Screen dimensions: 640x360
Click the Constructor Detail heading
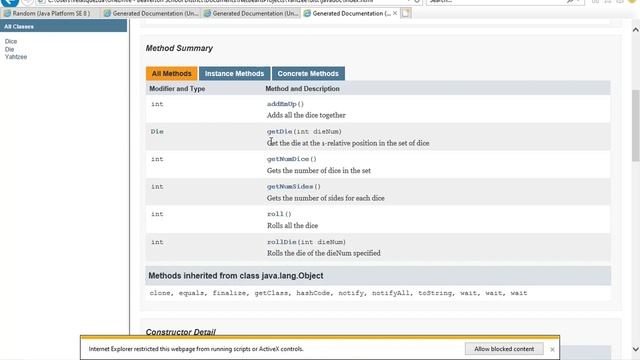(180, 332)
